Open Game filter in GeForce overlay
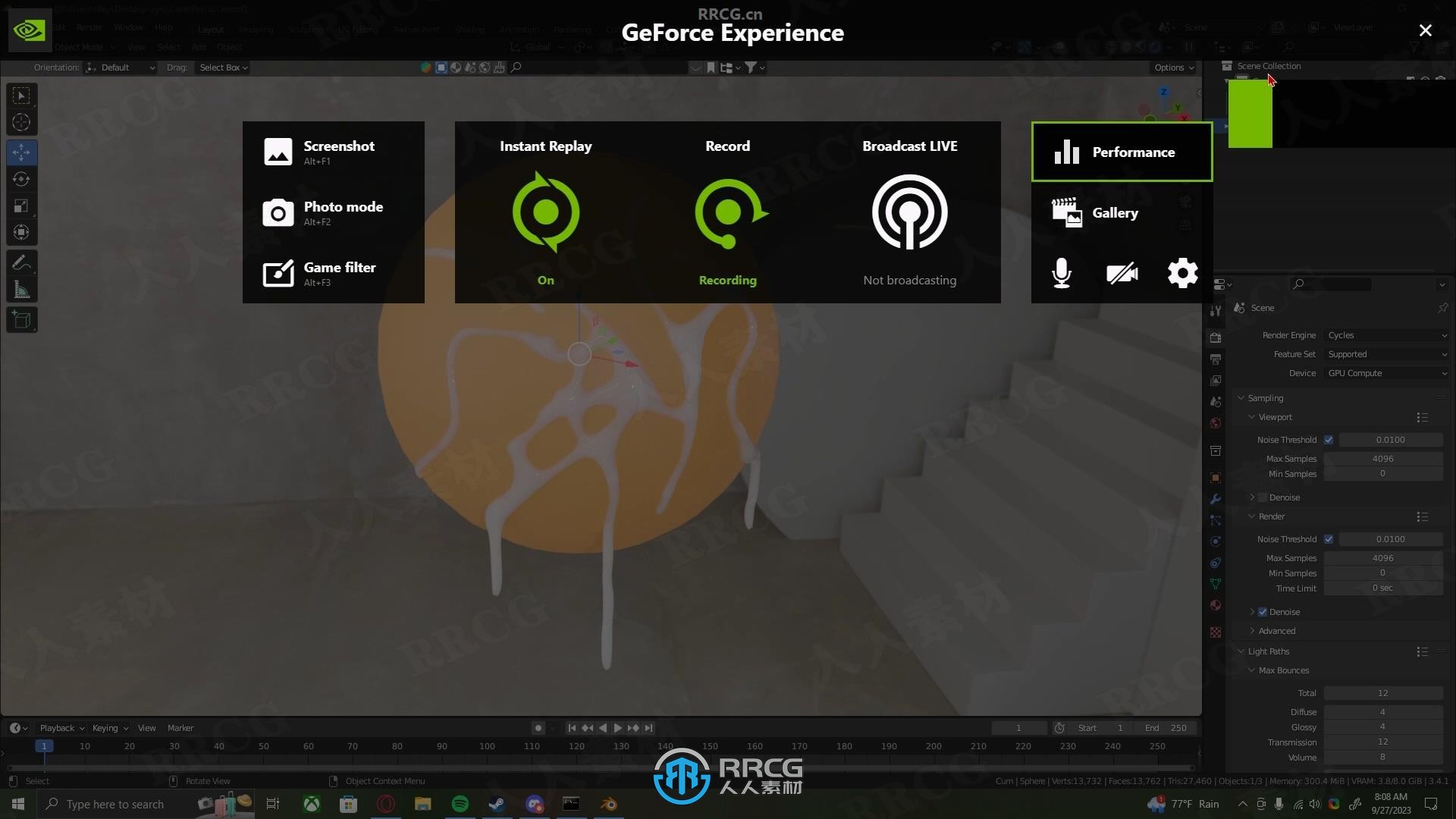Image resolution: width=1456 pixels, height=819 pixels. (334, 273)
